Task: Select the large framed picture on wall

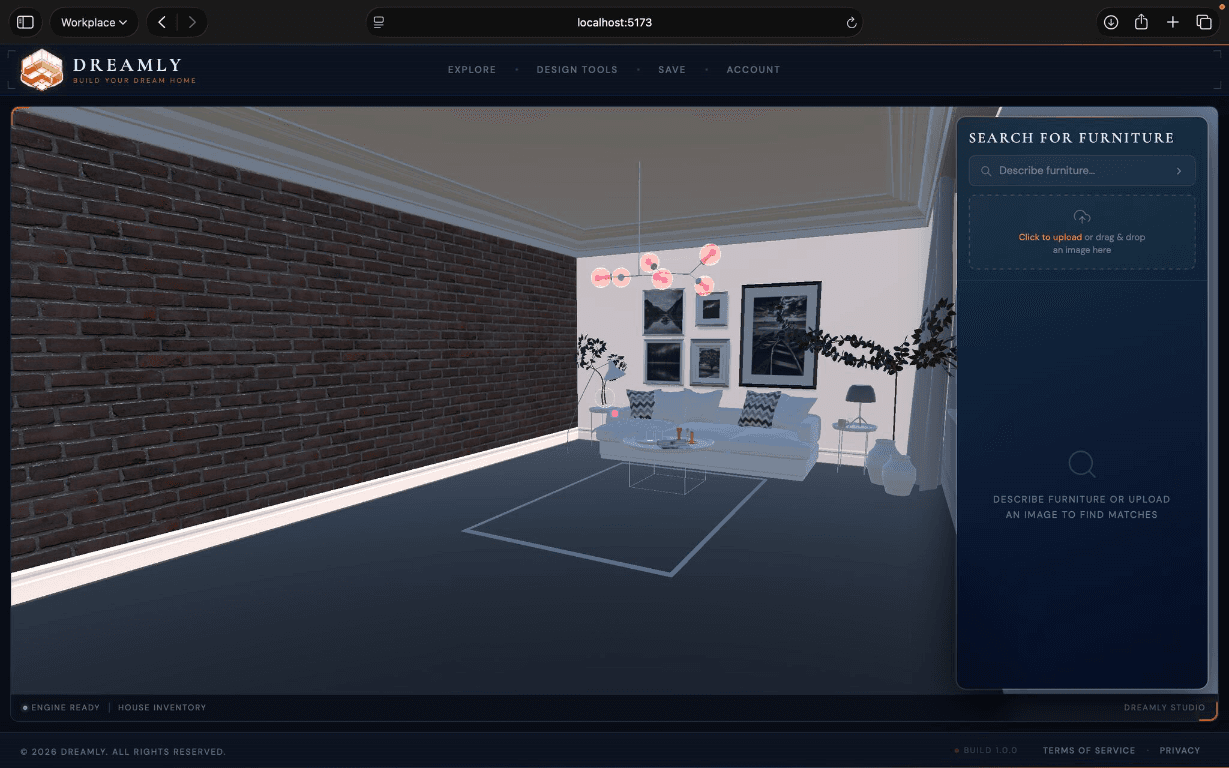Action: 780,335
